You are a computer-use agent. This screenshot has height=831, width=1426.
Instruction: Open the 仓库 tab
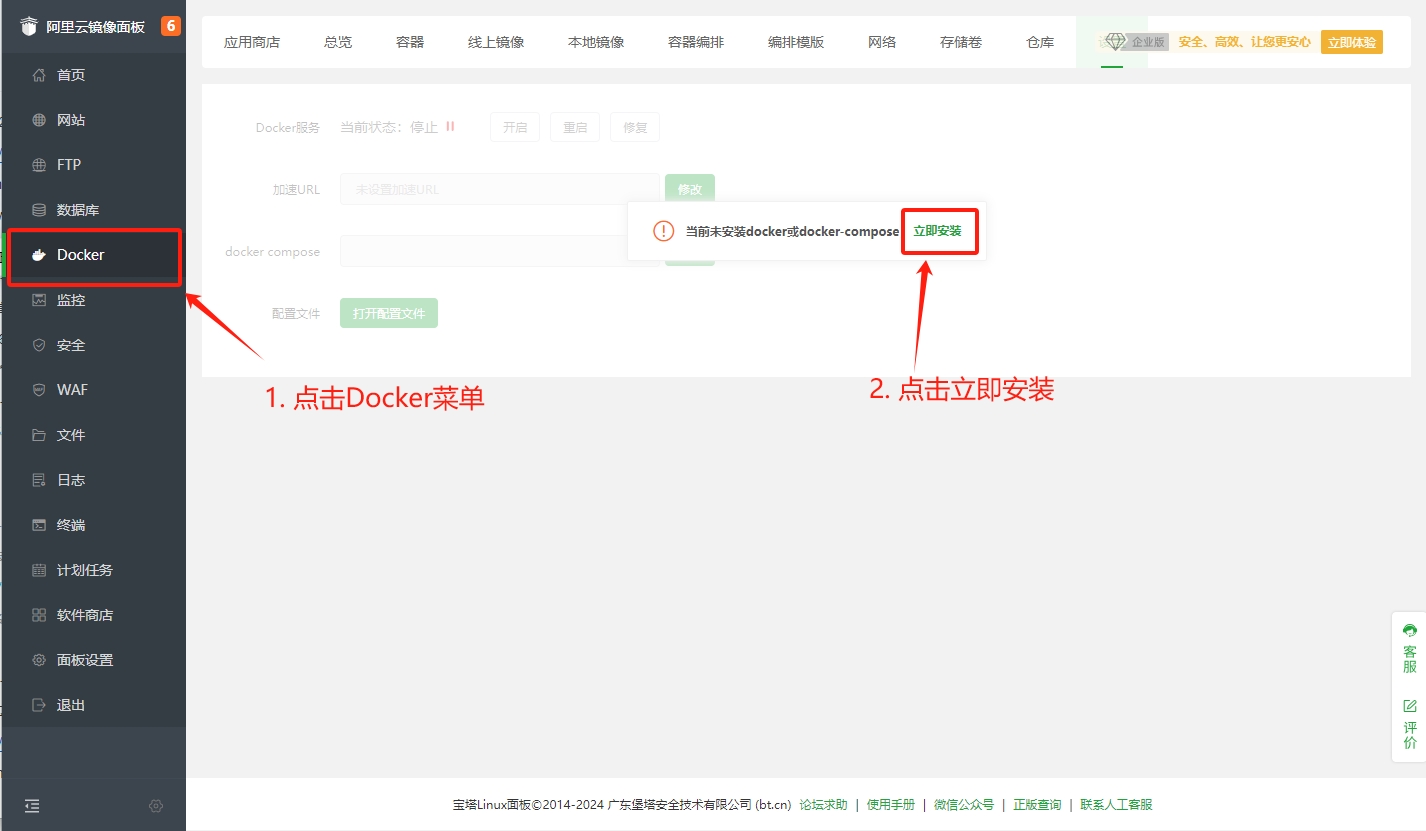point(1039,41)
